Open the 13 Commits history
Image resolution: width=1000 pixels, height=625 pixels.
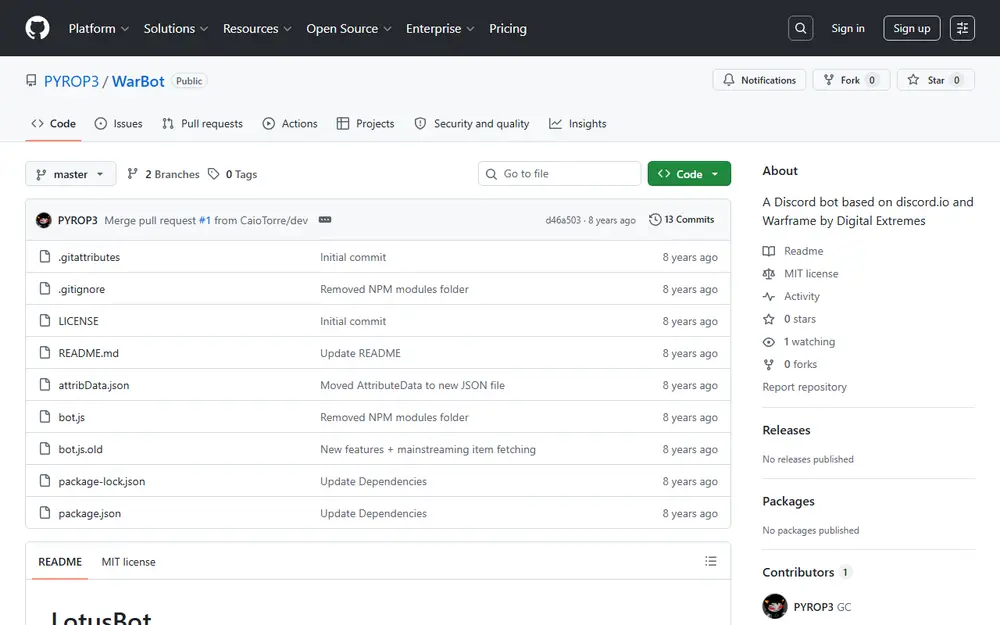682,219
